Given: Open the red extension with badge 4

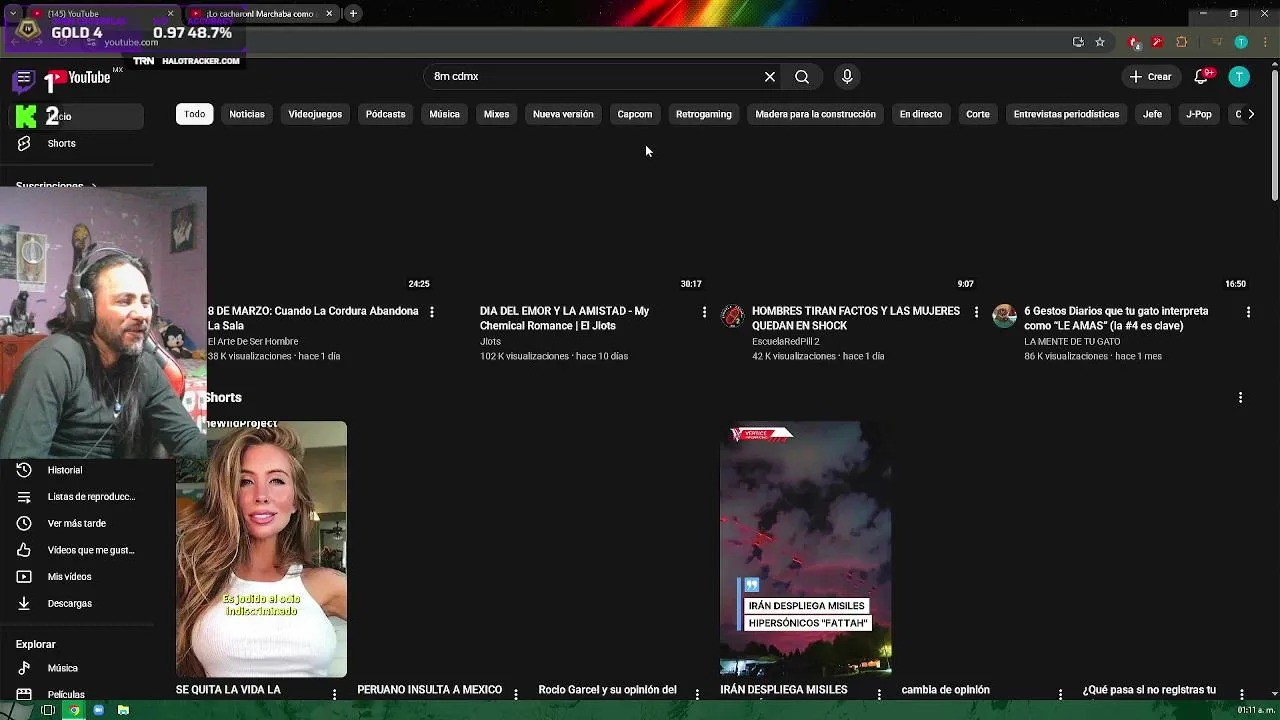Looking at the screenshot, I should pyautogui.click(x=1133, y=42).
